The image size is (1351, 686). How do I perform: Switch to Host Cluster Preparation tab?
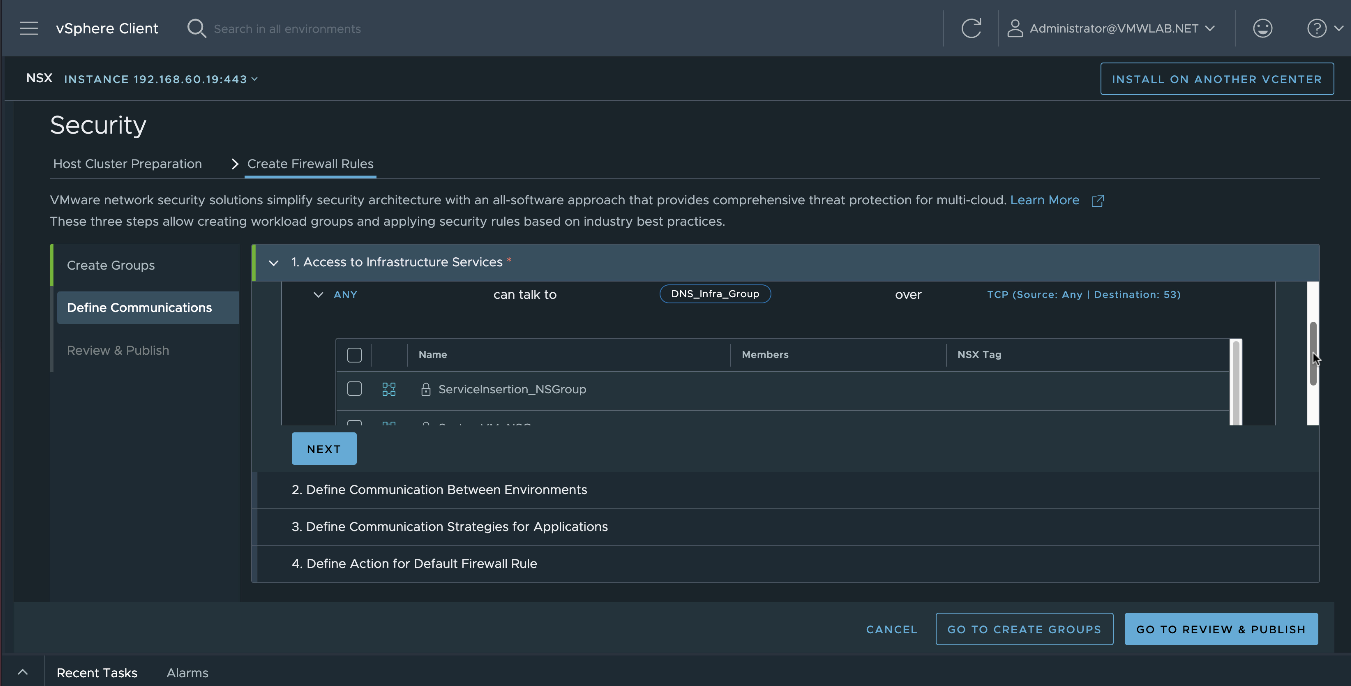[x=127, y=164]
